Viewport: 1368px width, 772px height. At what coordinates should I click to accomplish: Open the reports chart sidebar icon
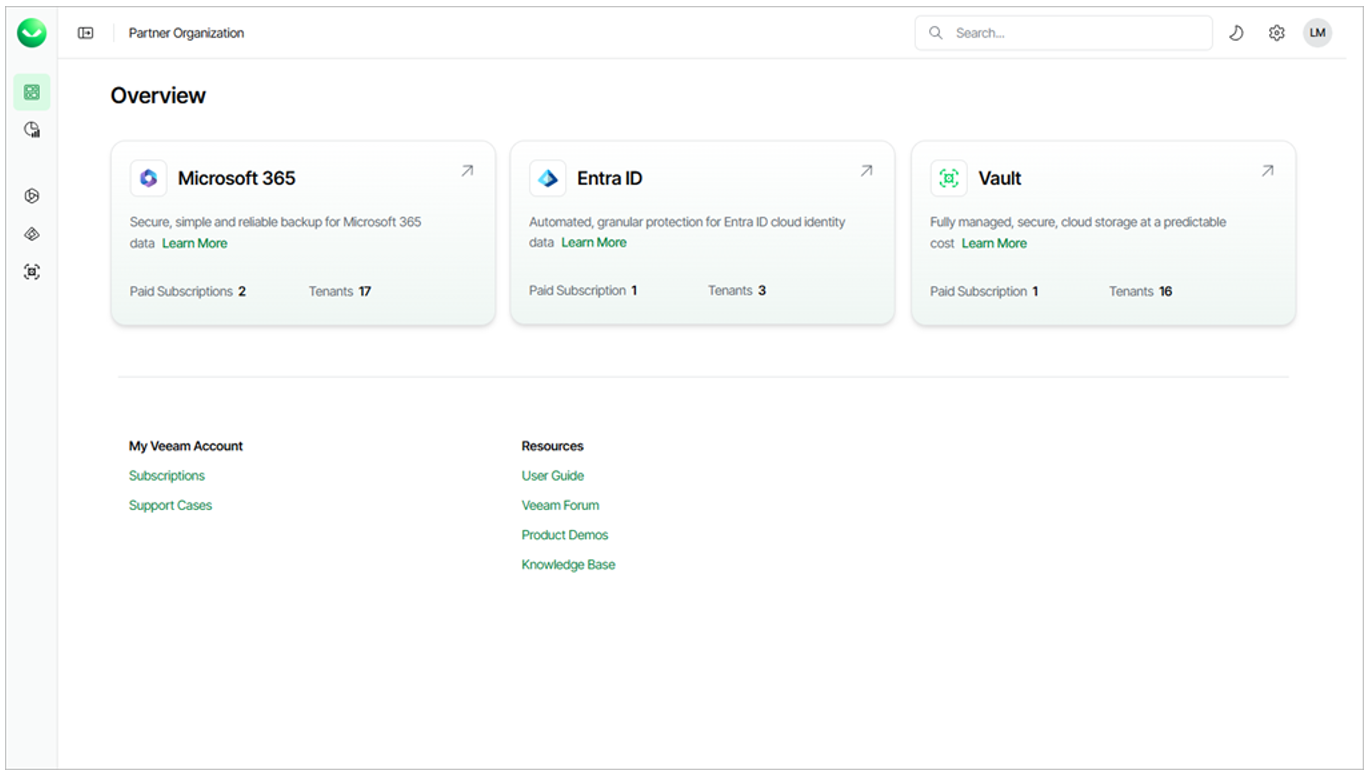[x=32, y=130]
